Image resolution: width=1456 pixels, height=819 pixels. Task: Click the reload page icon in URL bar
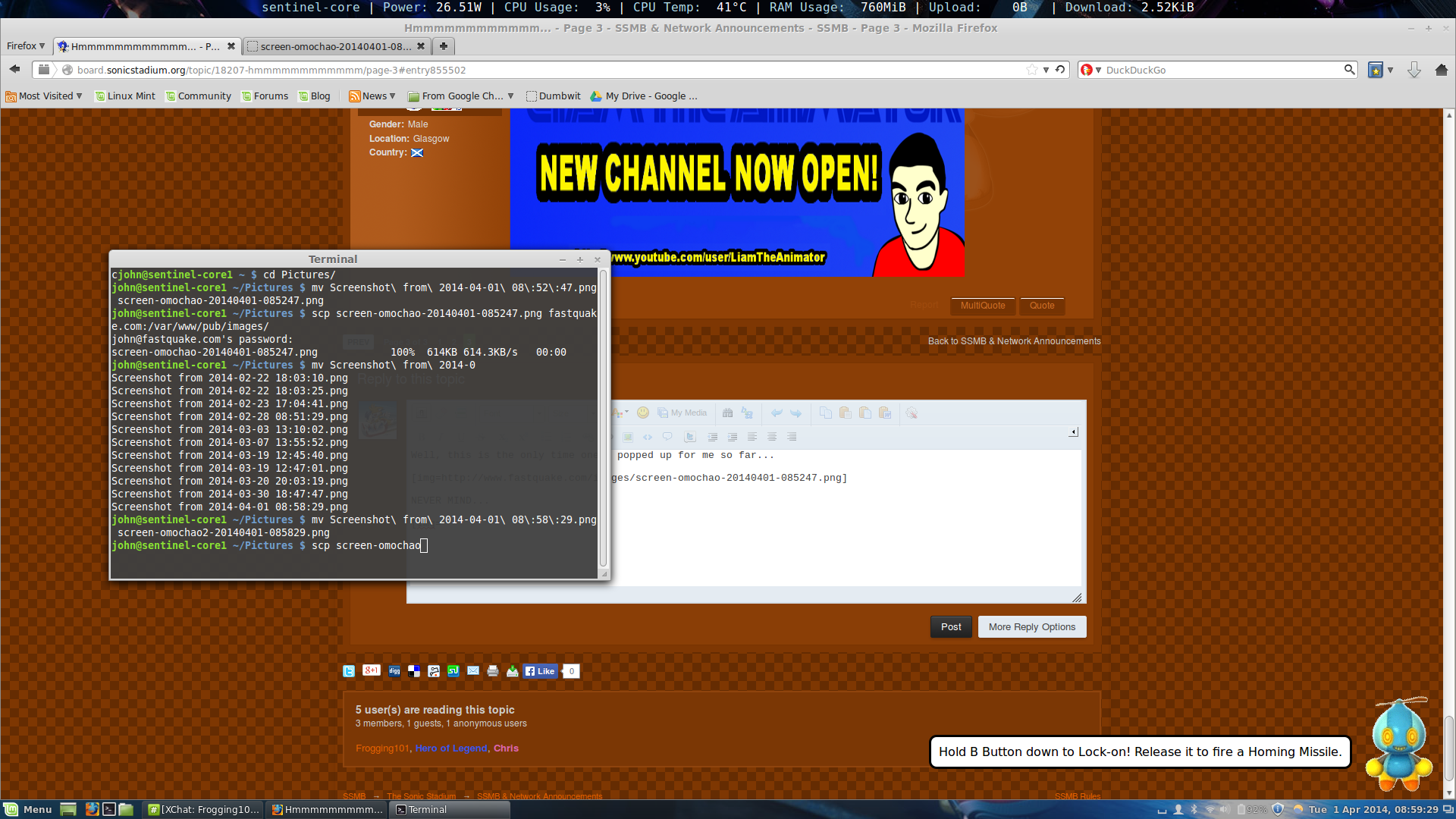tap(1060, 70)
